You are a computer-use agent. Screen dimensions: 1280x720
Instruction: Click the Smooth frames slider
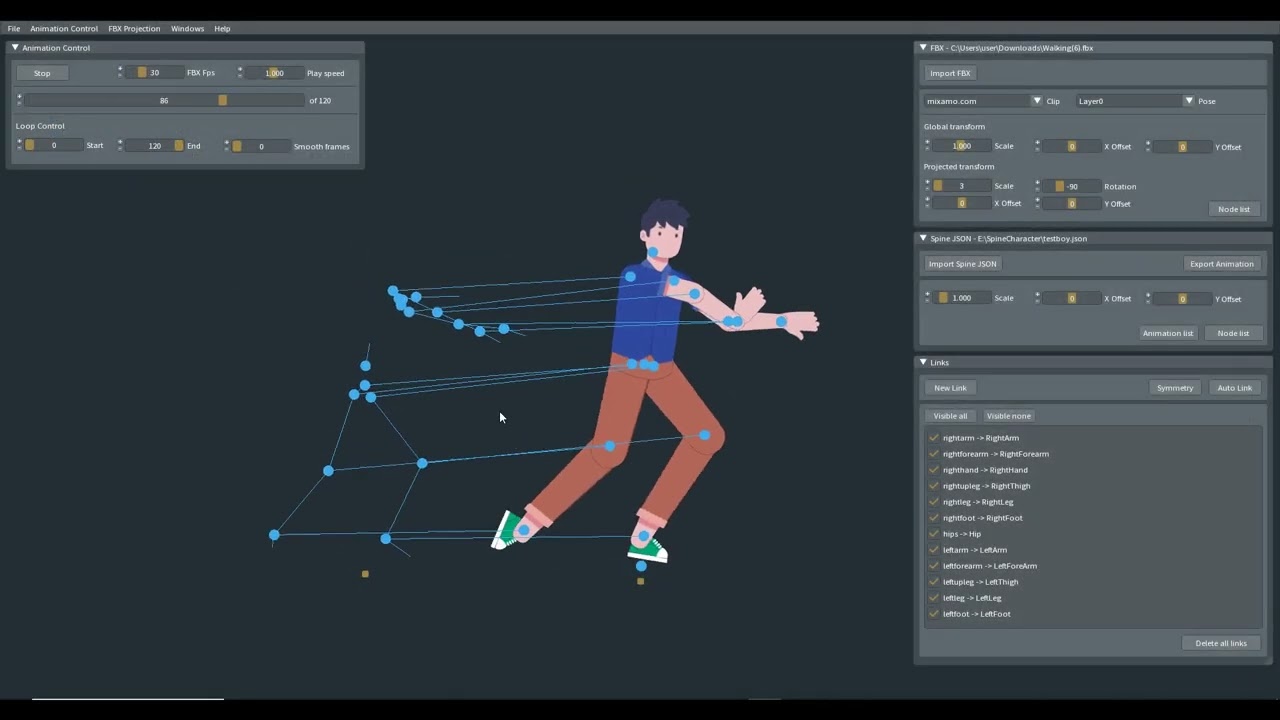point(261,146)
